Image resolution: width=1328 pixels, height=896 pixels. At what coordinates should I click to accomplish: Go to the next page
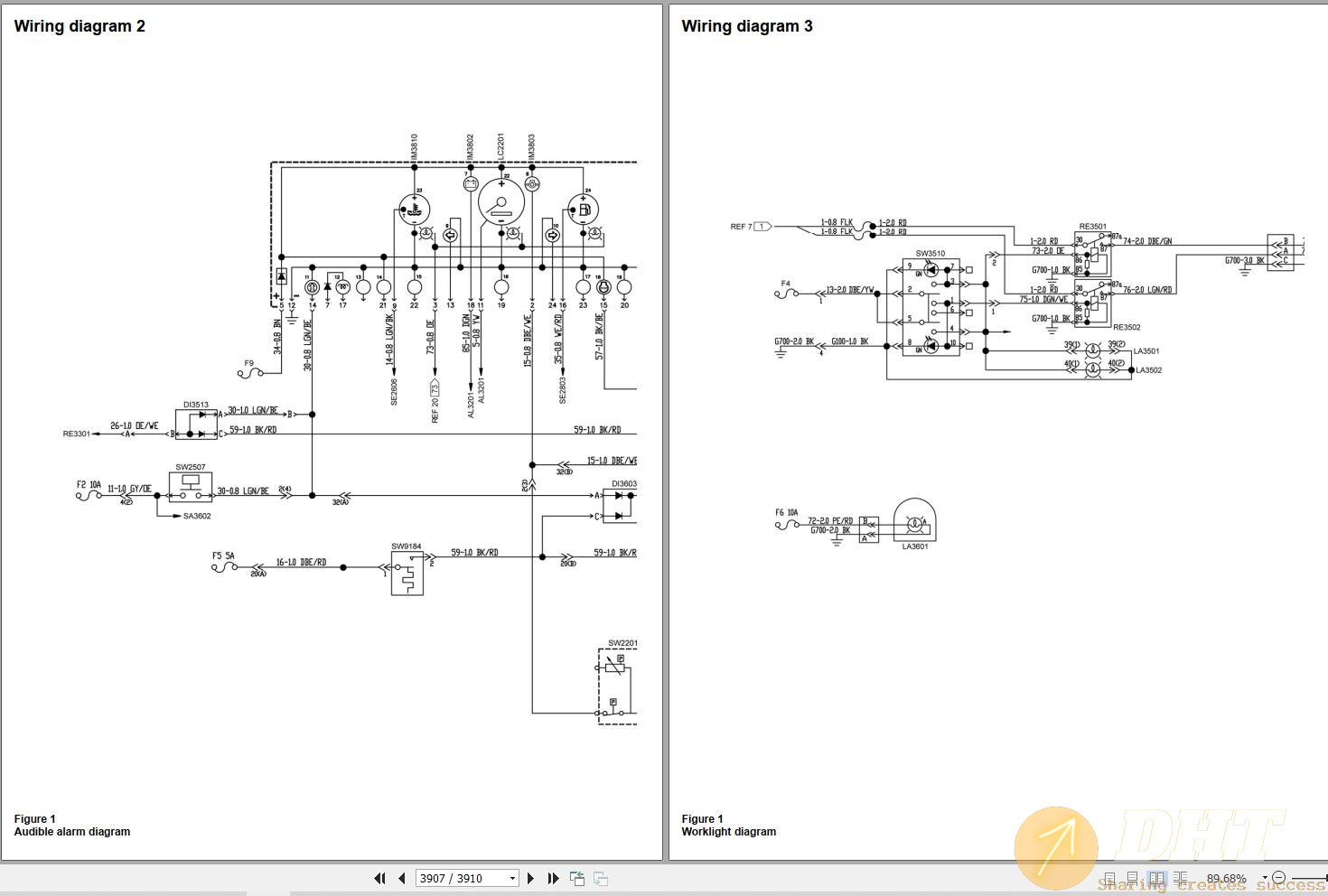(530, 878)
